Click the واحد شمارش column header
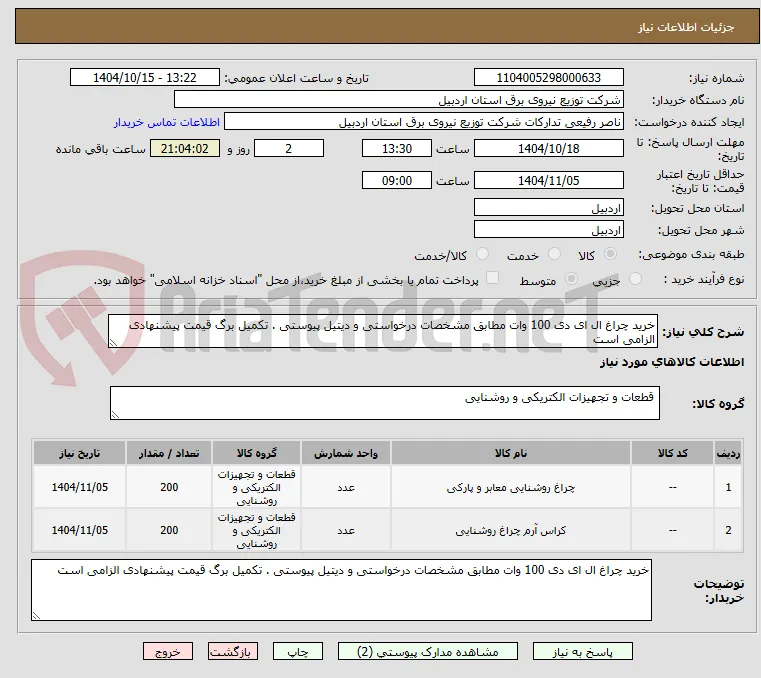Screen dimensions: 761x678 click(x=346, y=453)
